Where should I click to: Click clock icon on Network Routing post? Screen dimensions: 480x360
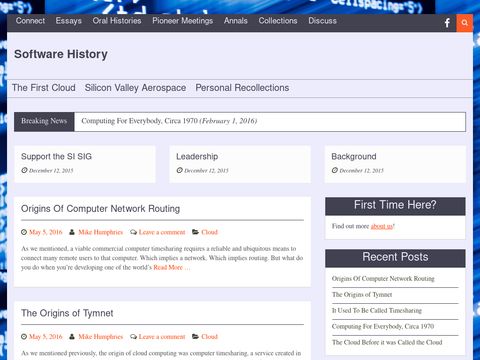24,232
